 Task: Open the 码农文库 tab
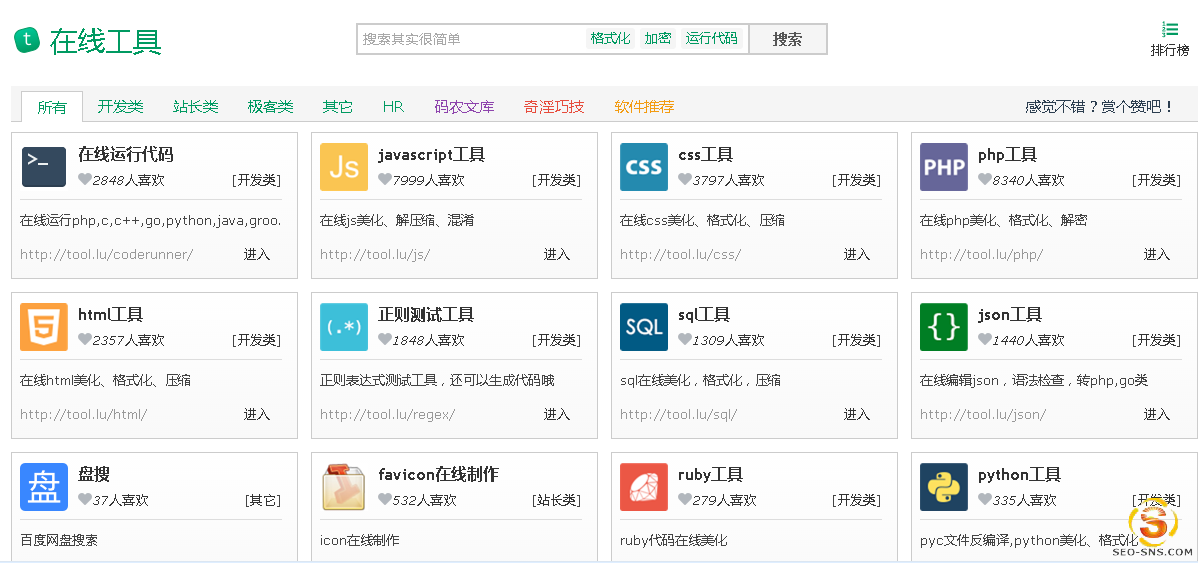464,107
